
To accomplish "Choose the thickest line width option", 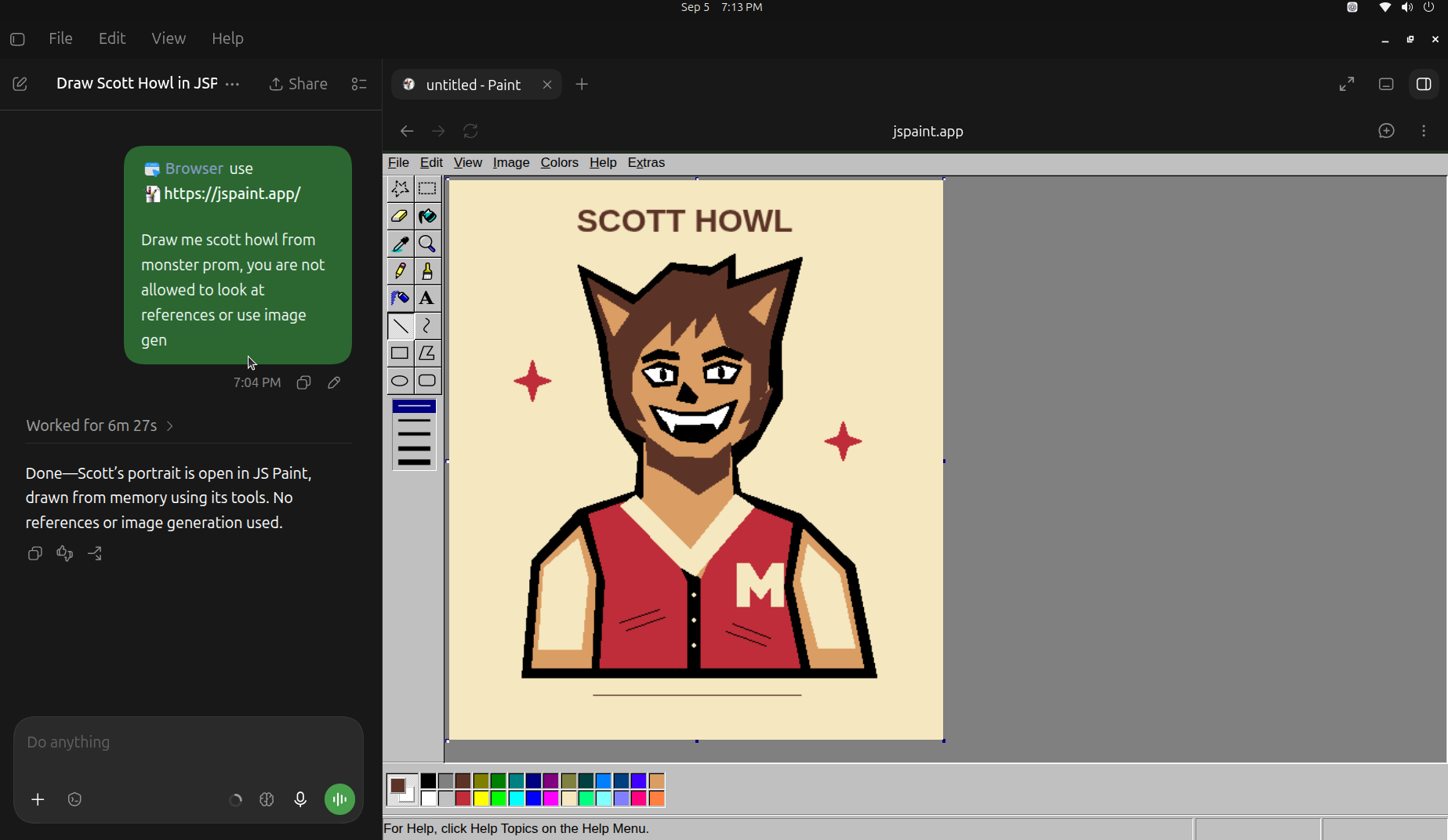I will coord(414,462).
